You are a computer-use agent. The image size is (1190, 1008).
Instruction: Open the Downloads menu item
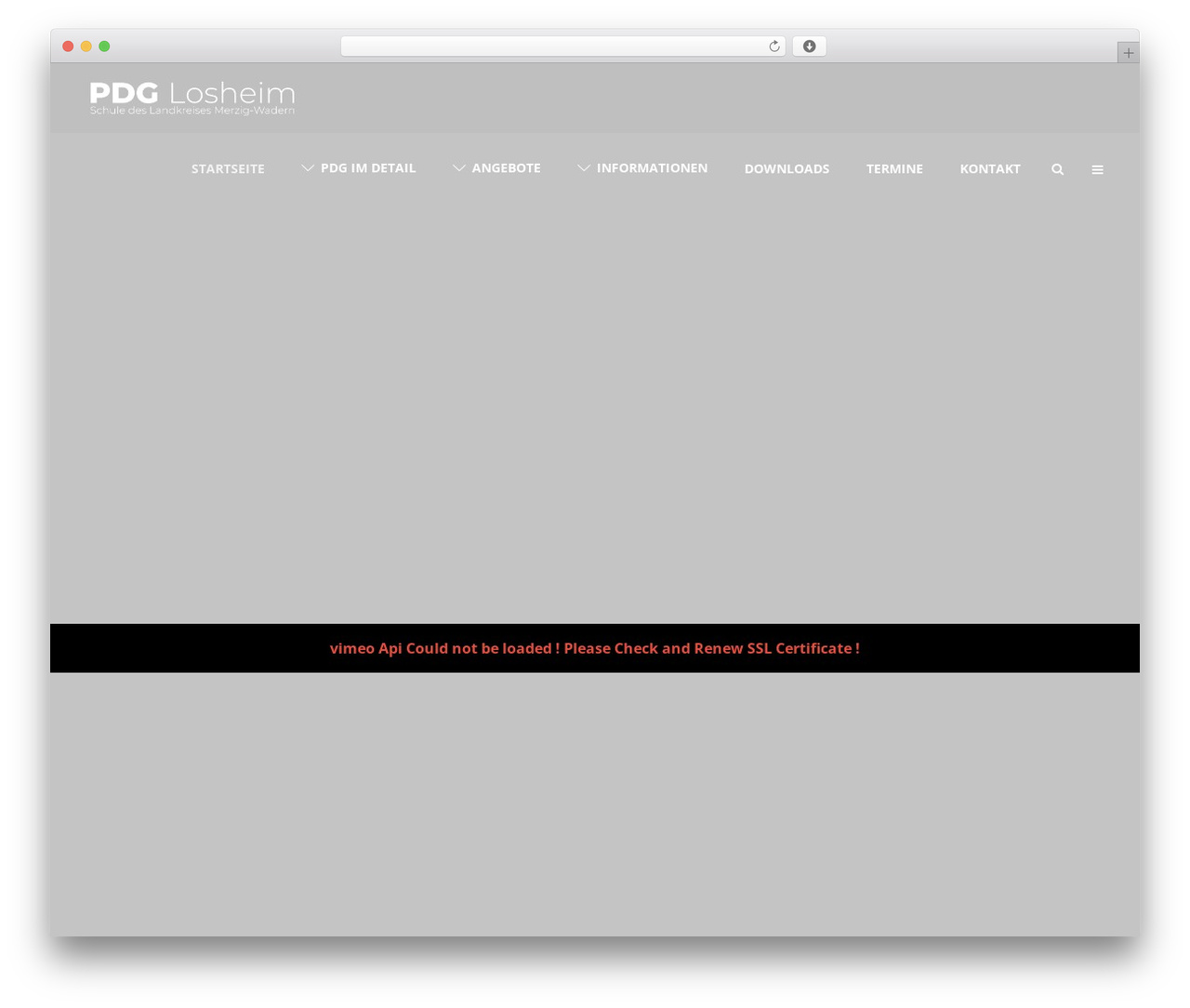(787, 169)
